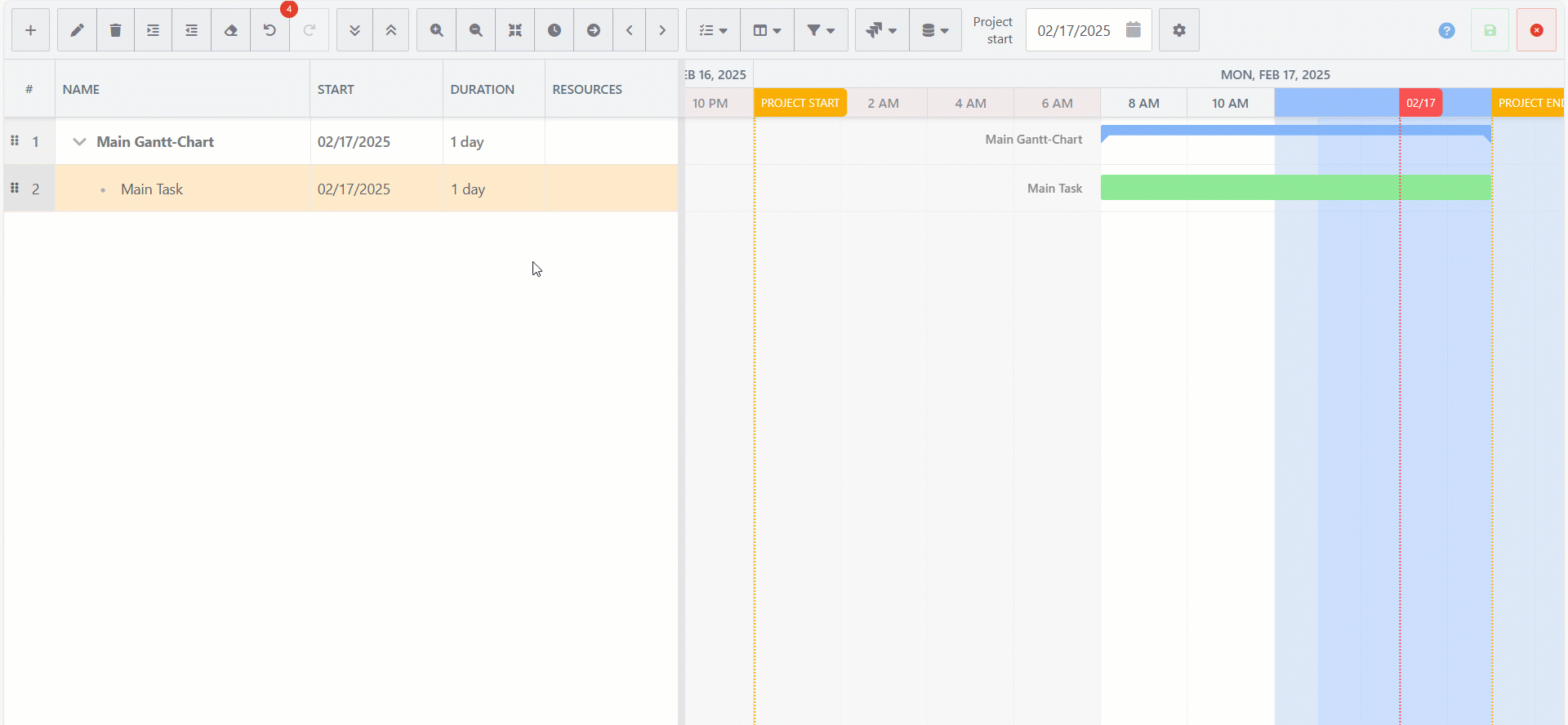Viewport: 1568px width, 725px height.
Task: Click the green save button
Action: click(1490, 30)
